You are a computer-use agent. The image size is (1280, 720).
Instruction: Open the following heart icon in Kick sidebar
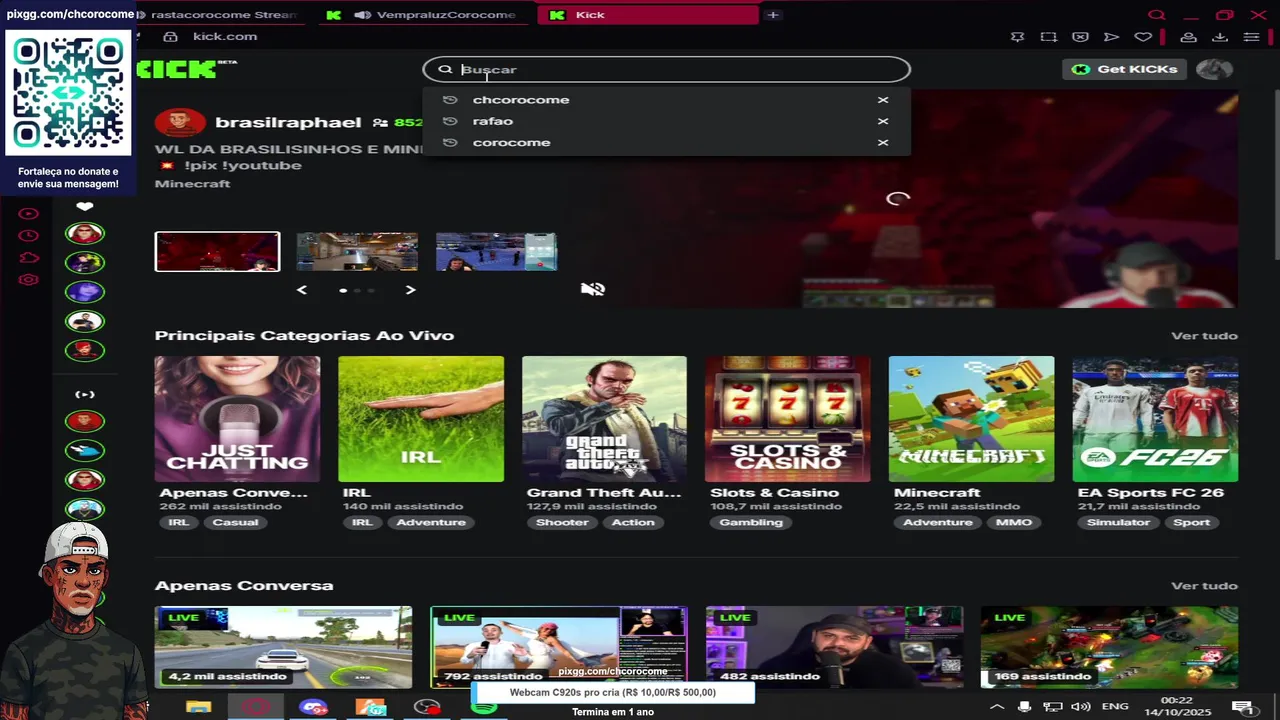point(85,206)
